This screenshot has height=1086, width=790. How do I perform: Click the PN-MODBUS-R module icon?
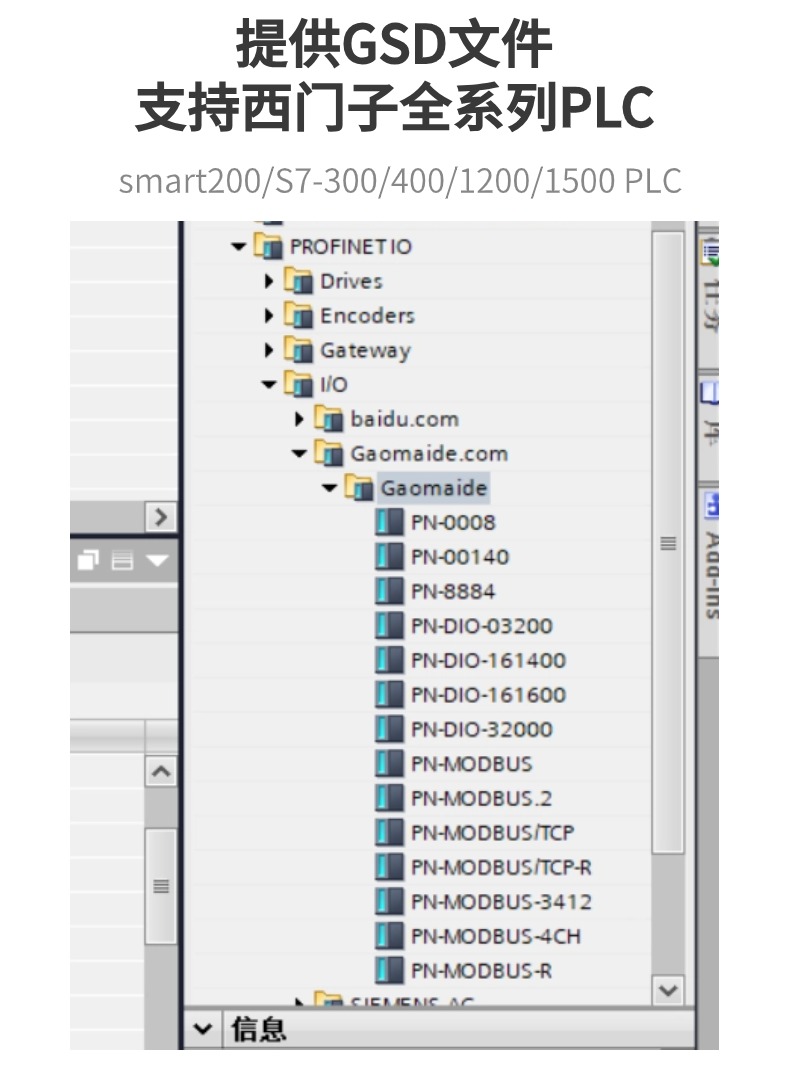point(389,971)
